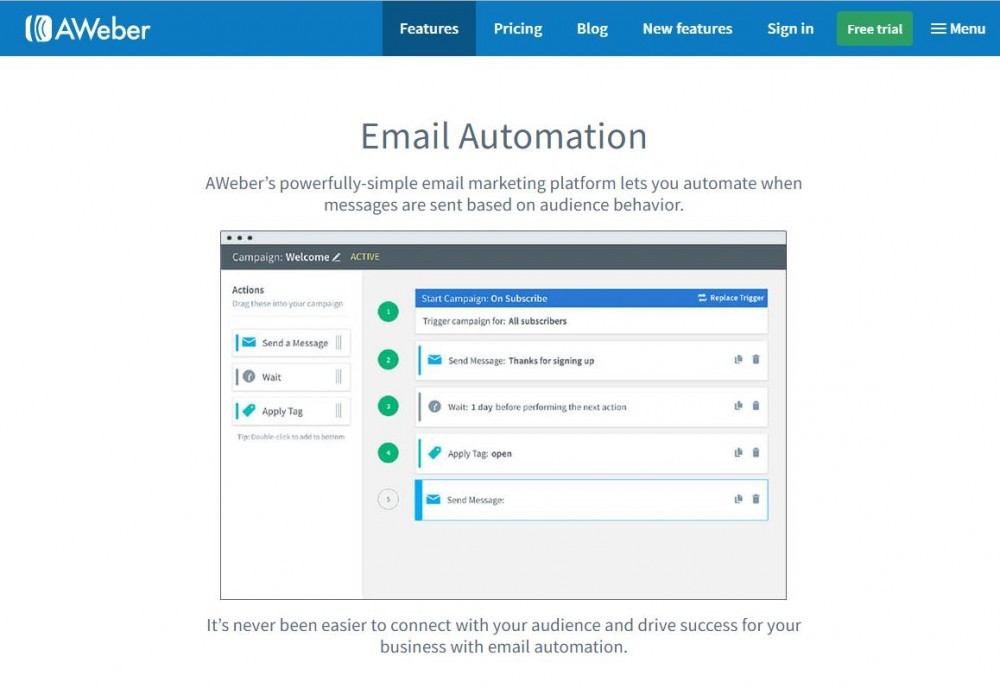Click the paragraph starting It's never been easier
The width and height of the screenshot is (1000, 688).
(503, 636)
